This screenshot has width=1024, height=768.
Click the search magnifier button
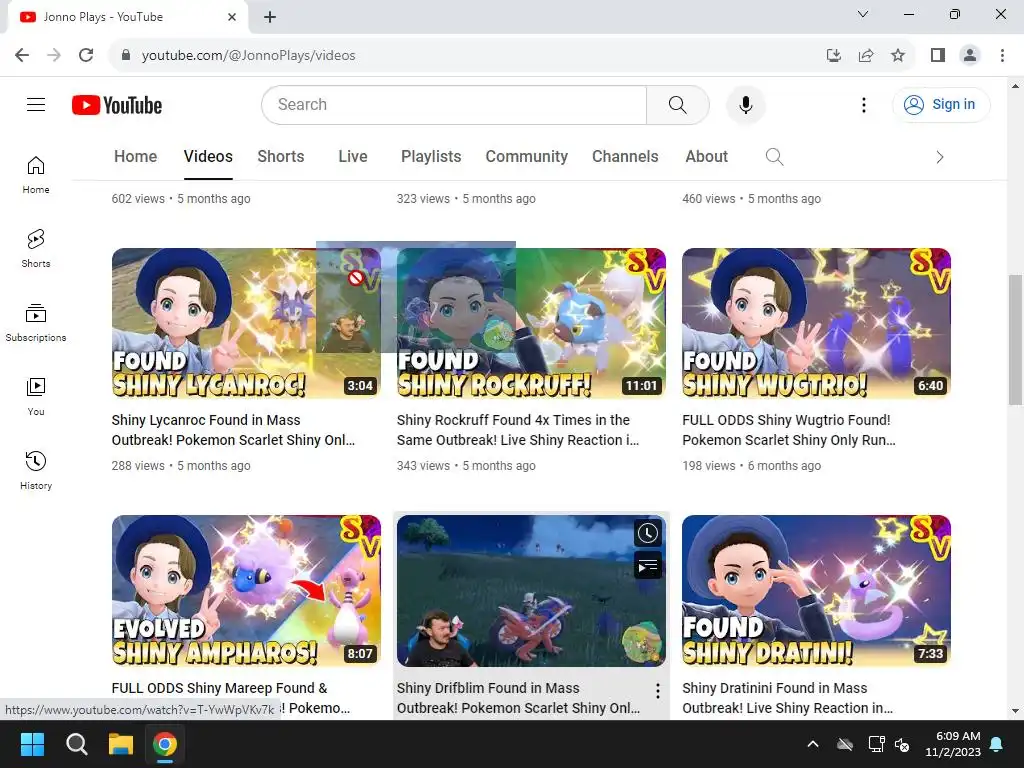pos(678,104)
